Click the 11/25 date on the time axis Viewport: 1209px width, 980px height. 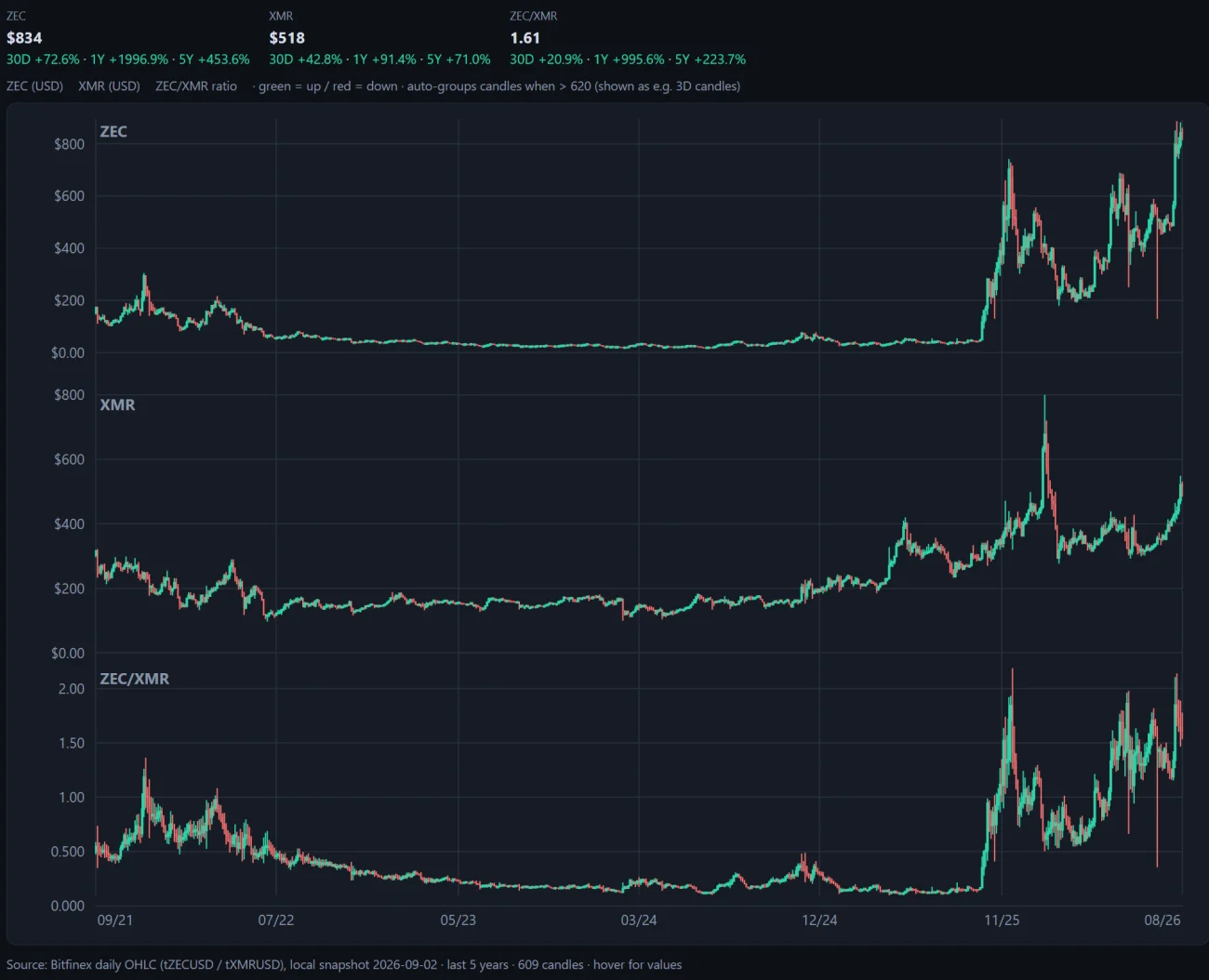pos(1002,920)
